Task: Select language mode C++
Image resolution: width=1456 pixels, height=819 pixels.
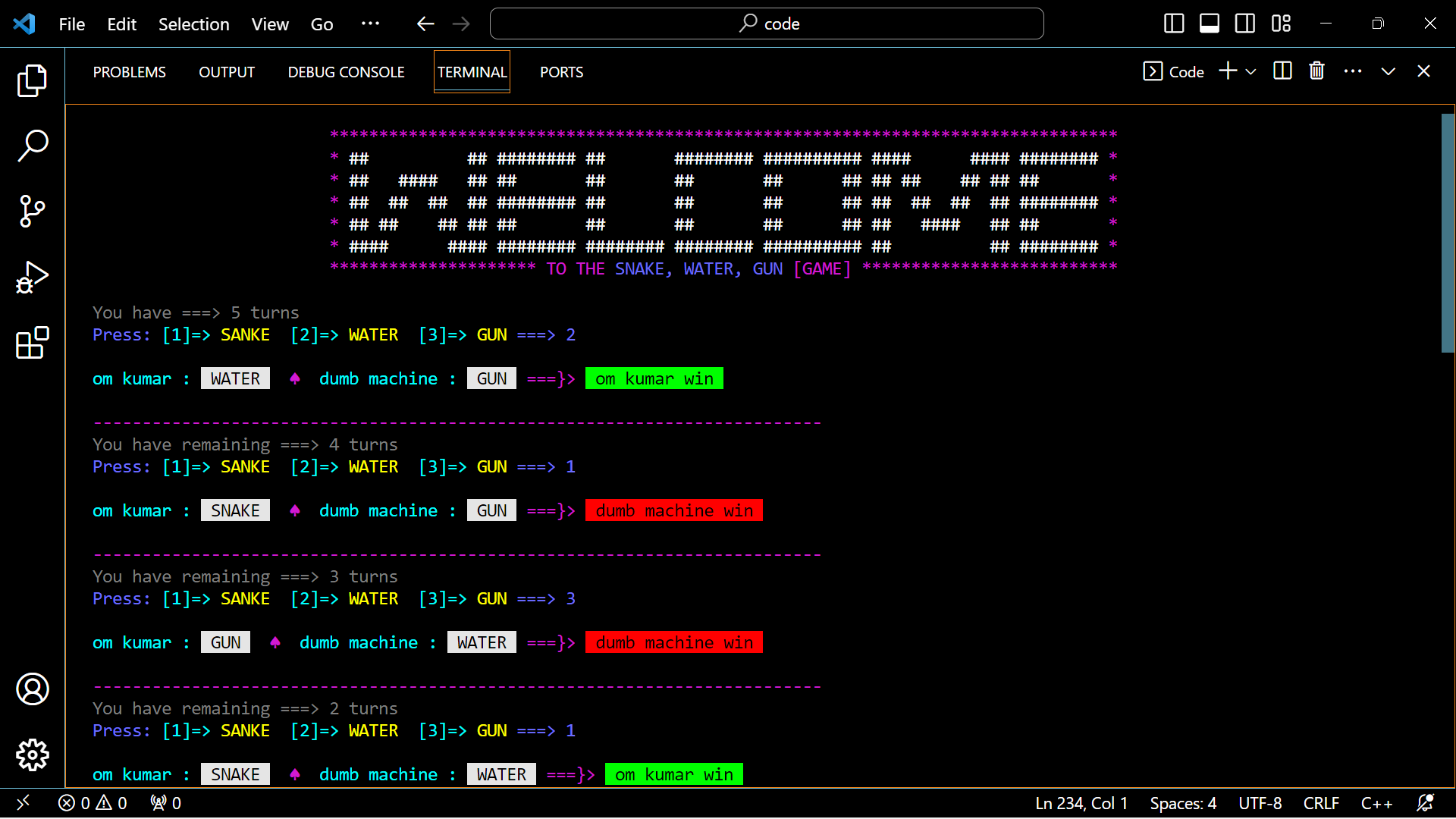Action: tap(1376, 803)
